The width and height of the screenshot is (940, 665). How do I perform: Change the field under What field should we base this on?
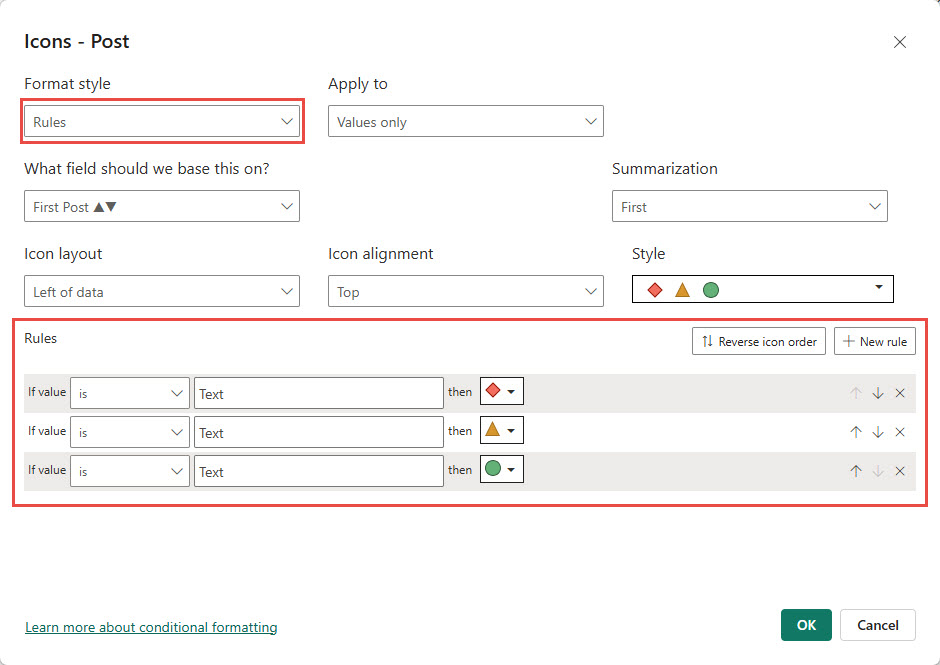(162, 206)
